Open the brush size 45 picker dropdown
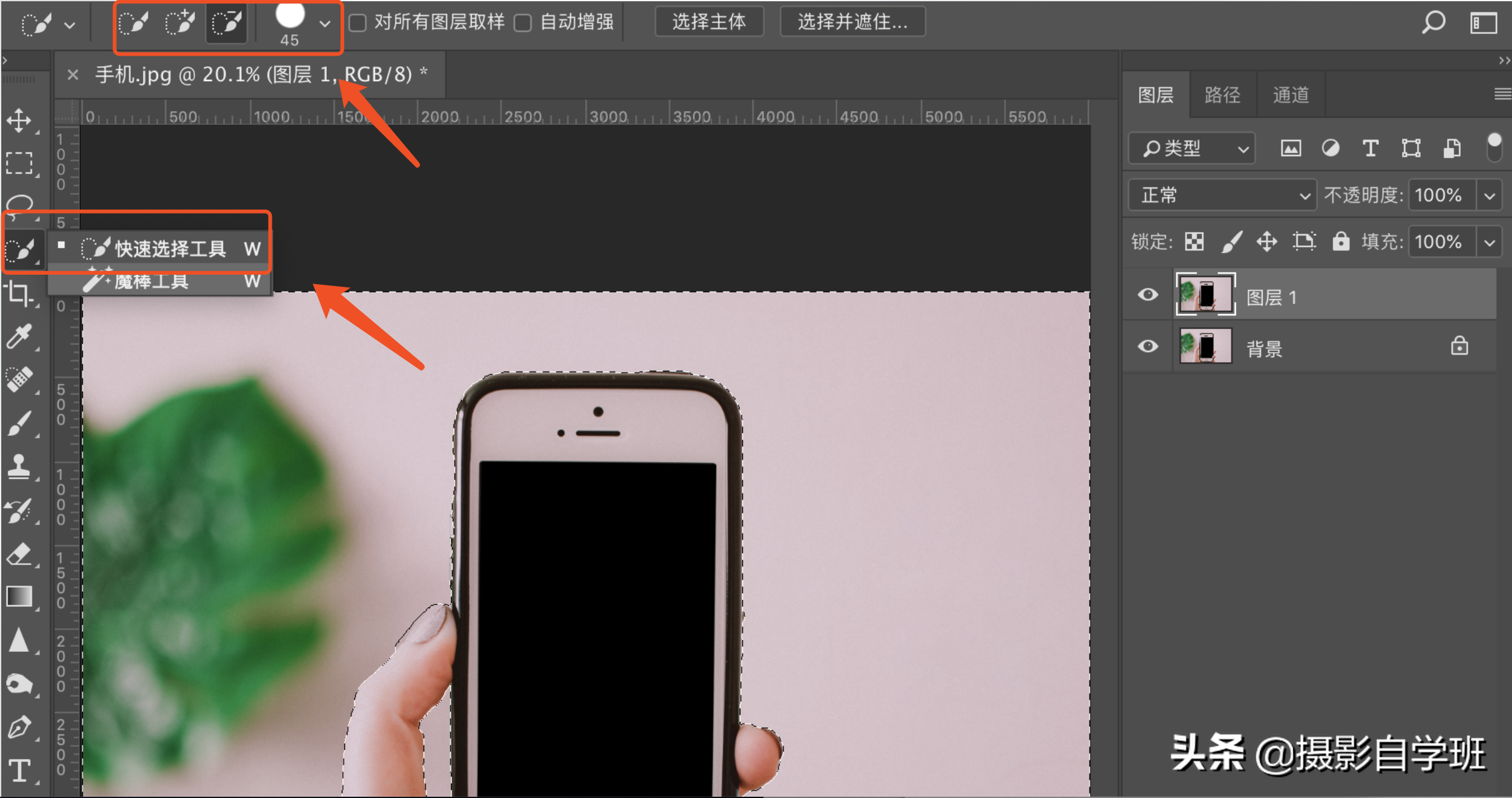This screenshot has height=798, width=1512. pyautogui.click(x=324, y=24)
